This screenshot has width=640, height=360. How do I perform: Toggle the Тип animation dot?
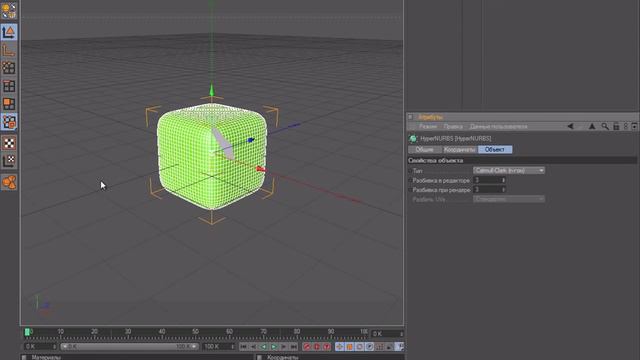(410, 171)
